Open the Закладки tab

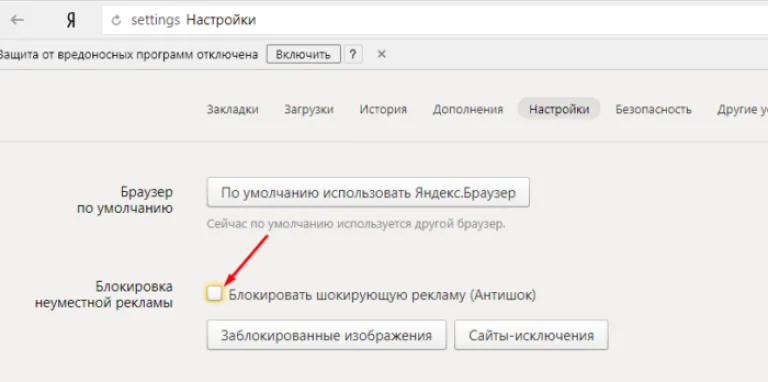[x=233, y=109]
